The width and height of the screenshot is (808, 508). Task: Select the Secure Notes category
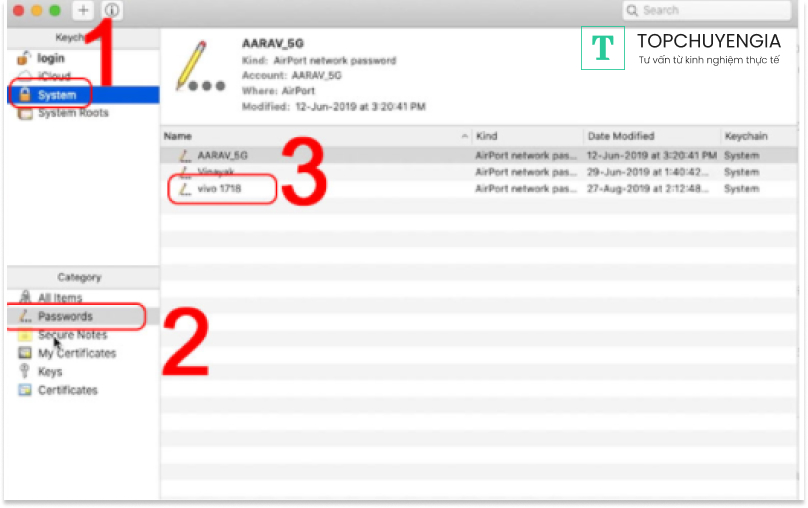72,335
